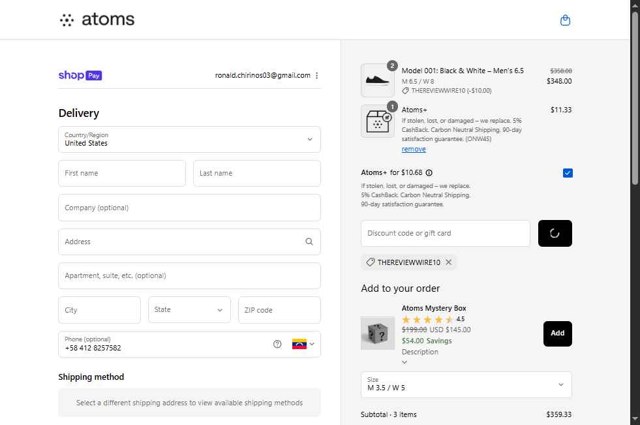This screenshot has height=425, width=640.
Task: Focus the Apartment, suite, etc. field
Action: point(189,276)
